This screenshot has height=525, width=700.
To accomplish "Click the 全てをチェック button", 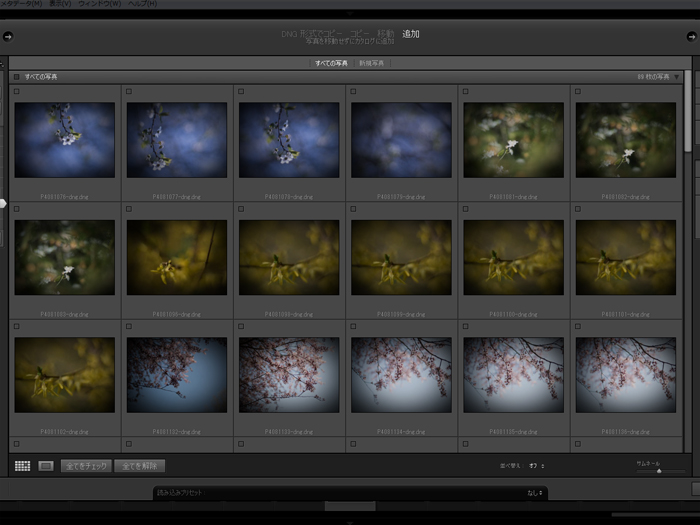I will click(86, 466).
